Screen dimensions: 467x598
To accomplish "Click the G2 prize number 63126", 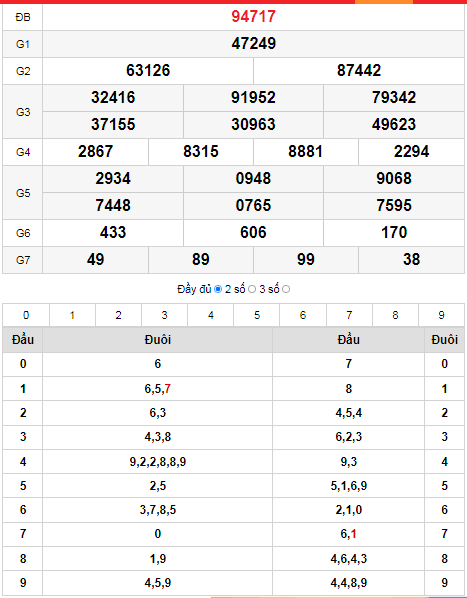I will 148,71.
